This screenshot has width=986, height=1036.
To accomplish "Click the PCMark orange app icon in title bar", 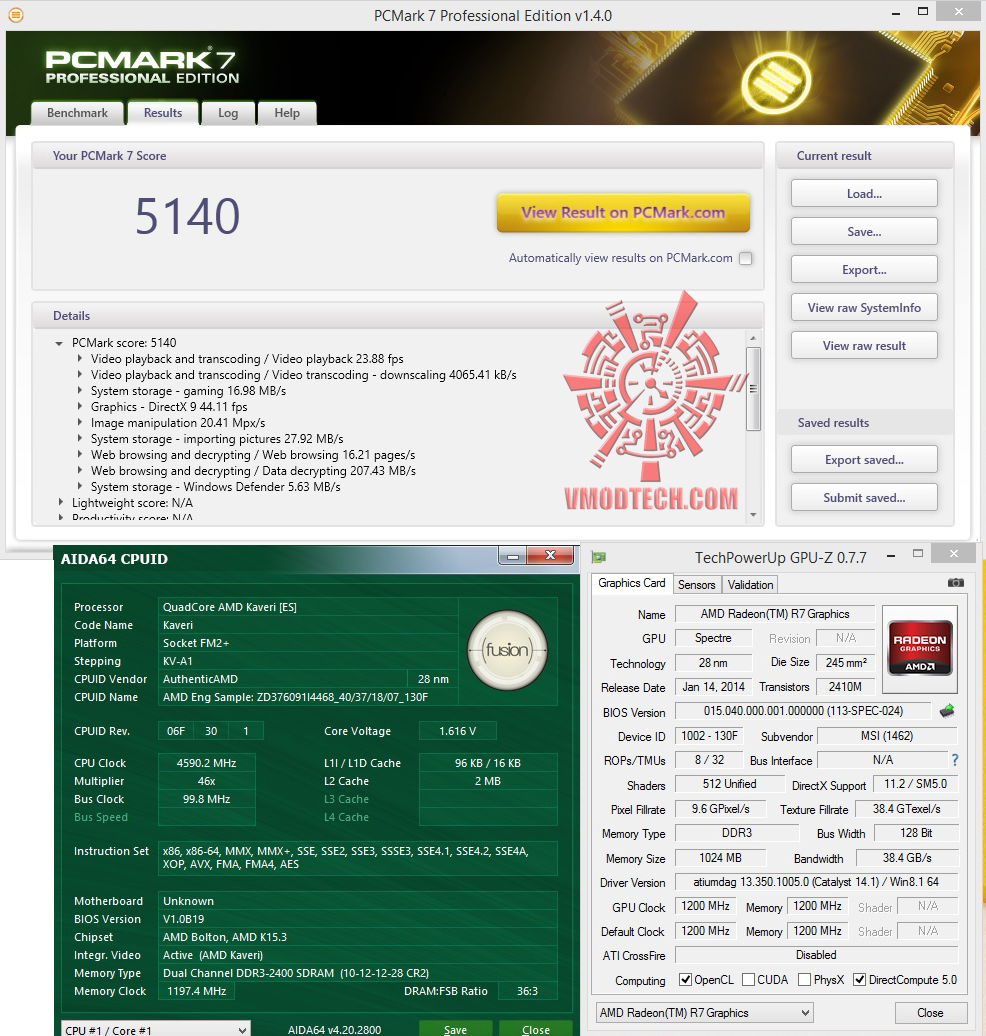I will tap(15, 15).
